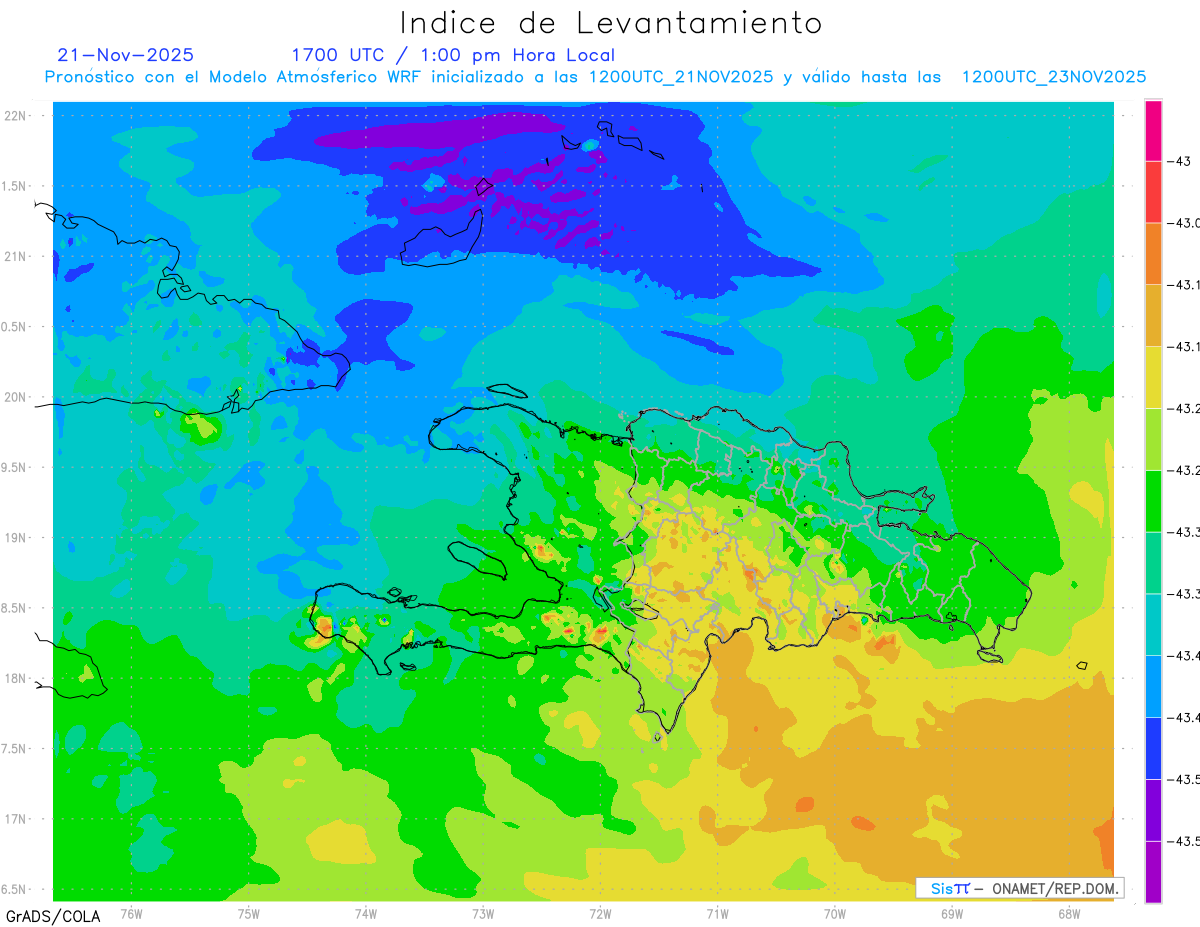The height and width of the screenshot is (927, 1200).
Task: Select the '21-Nov-2025' date text
Action: 126,55
